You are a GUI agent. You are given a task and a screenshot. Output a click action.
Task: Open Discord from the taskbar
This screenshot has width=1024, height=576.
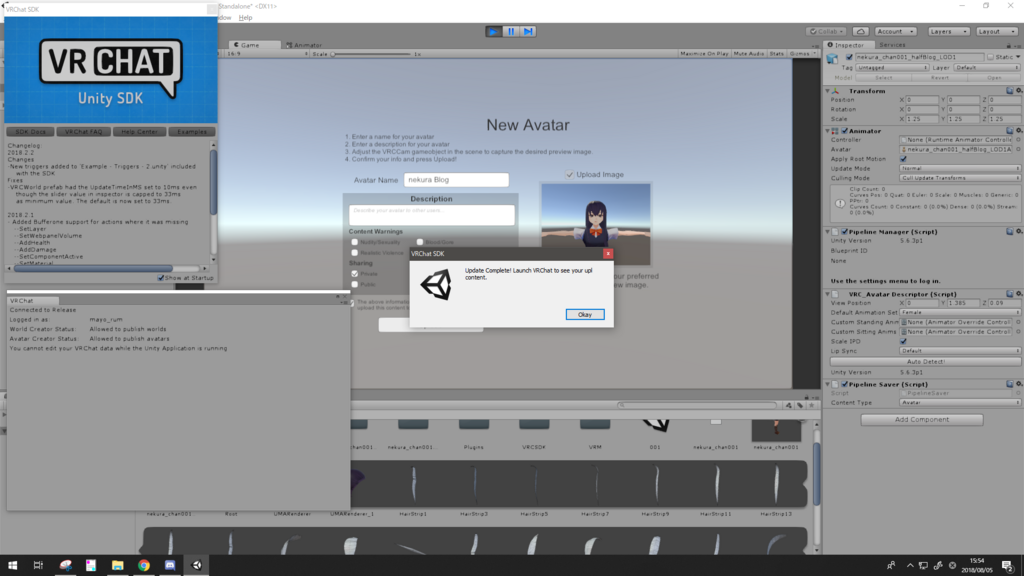click(x=170, y=565)
